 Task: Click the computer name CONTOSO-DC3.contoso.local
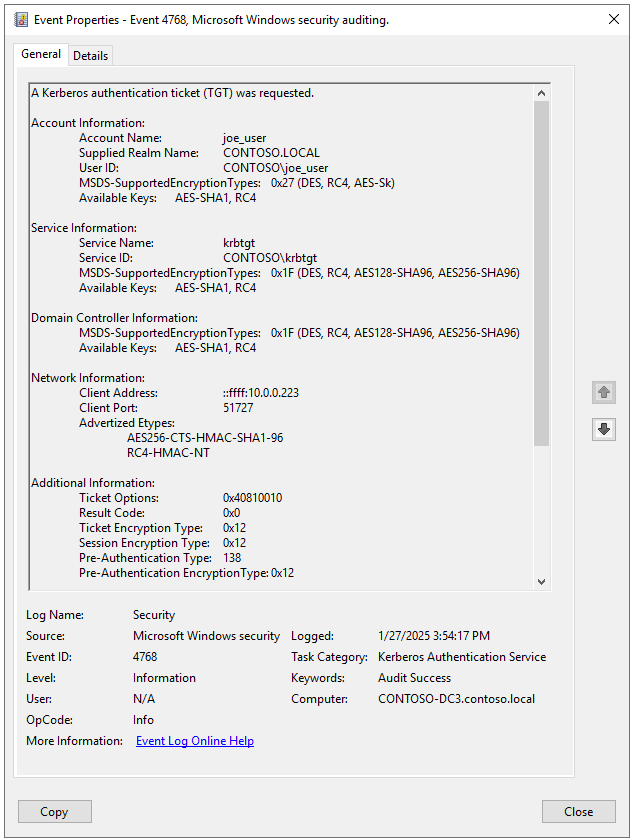(x=457, y=699)
